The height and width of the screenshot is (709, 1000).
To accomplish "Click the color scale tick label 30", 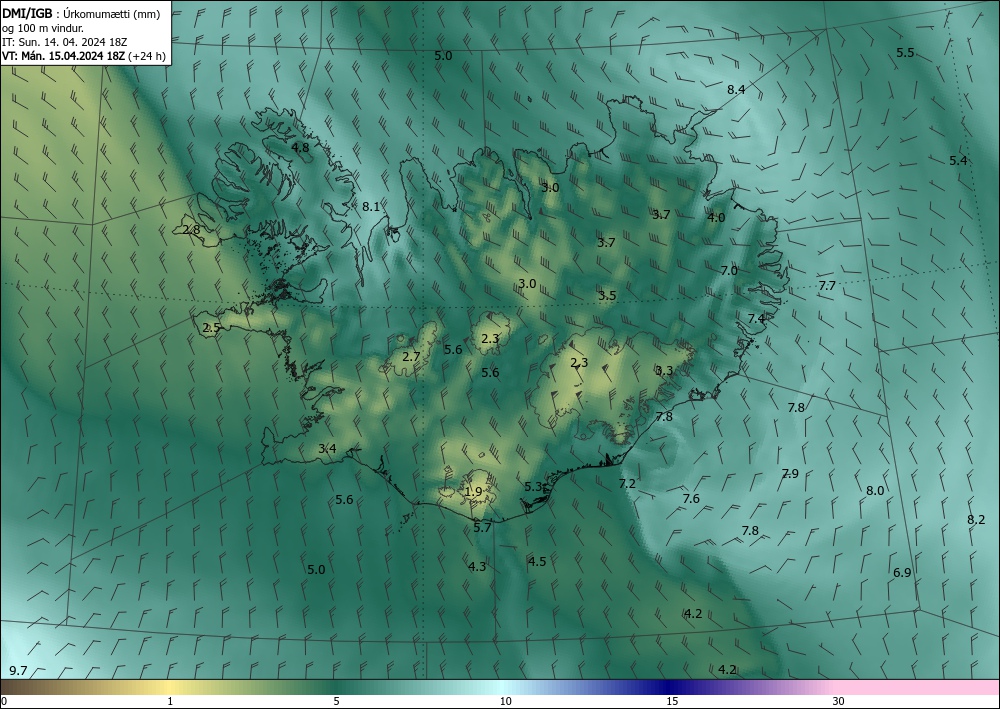I will coord(838,702).
